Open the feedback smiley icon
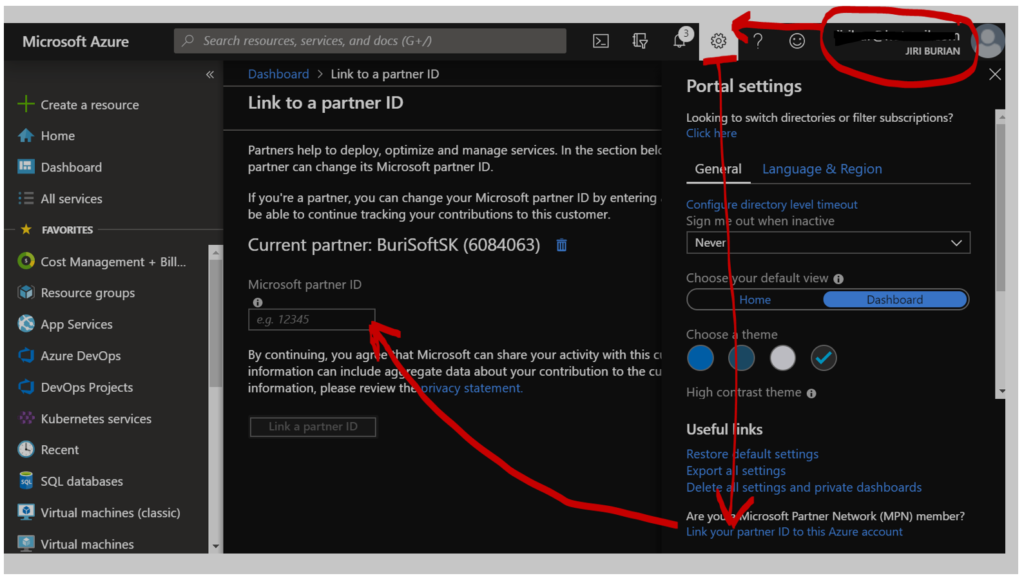Screen dimensions: 1024x578 pos(797,41)
